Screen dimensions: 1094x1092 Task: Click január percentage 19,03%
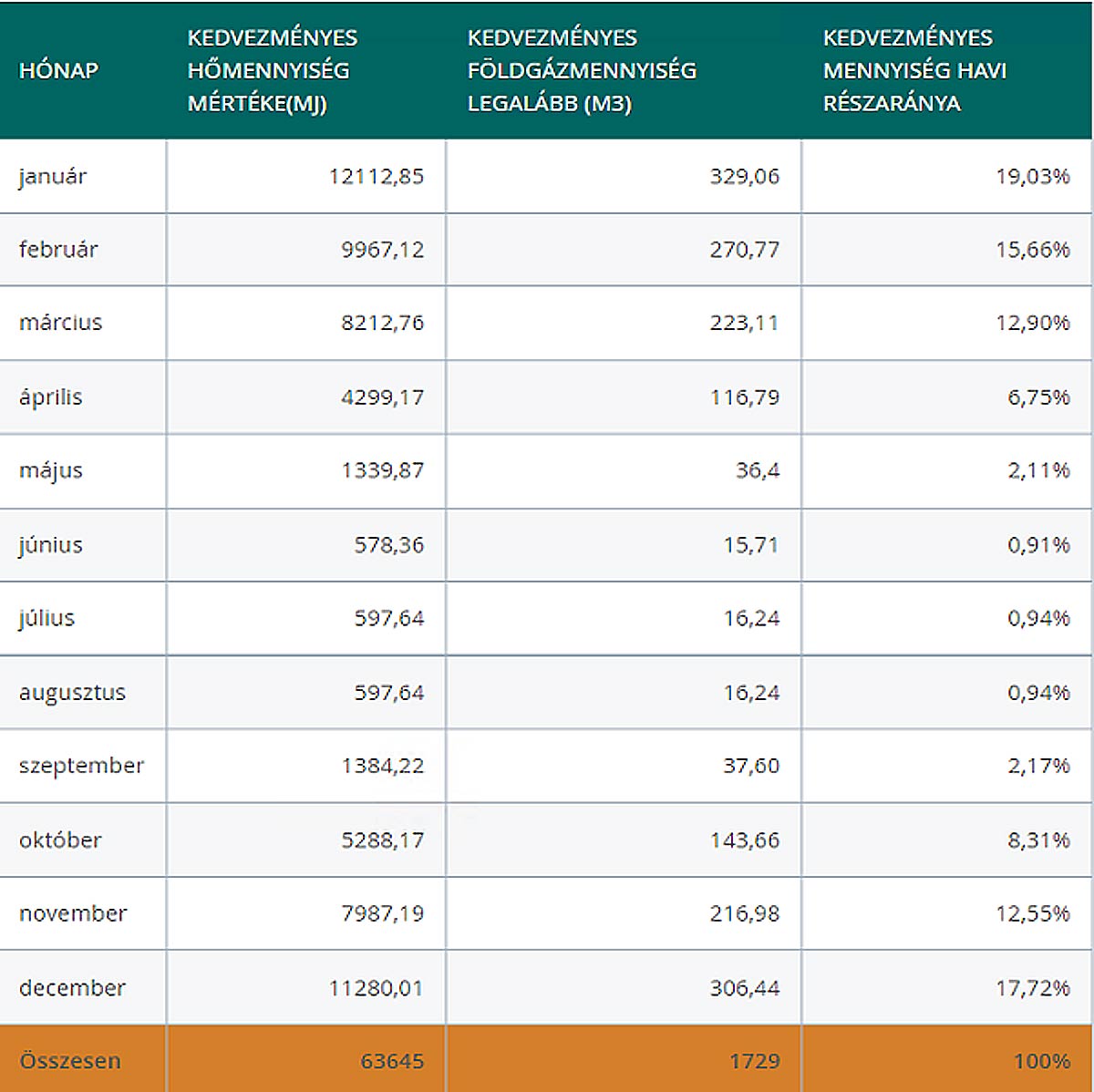pos(1032,176)
